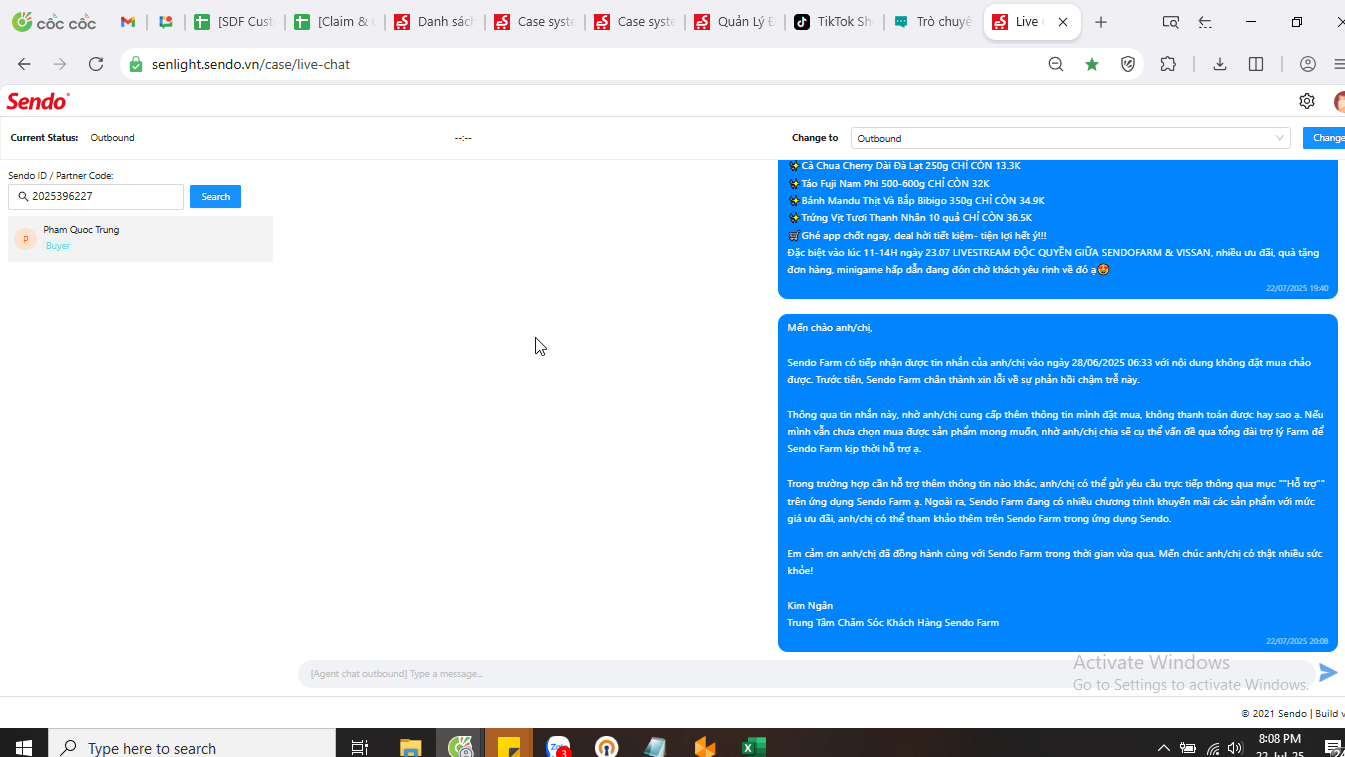This screenshot has height=757, width=1345.
Task: Click the Change status button
Action: pyautogui.click(x=1324, y=138)
